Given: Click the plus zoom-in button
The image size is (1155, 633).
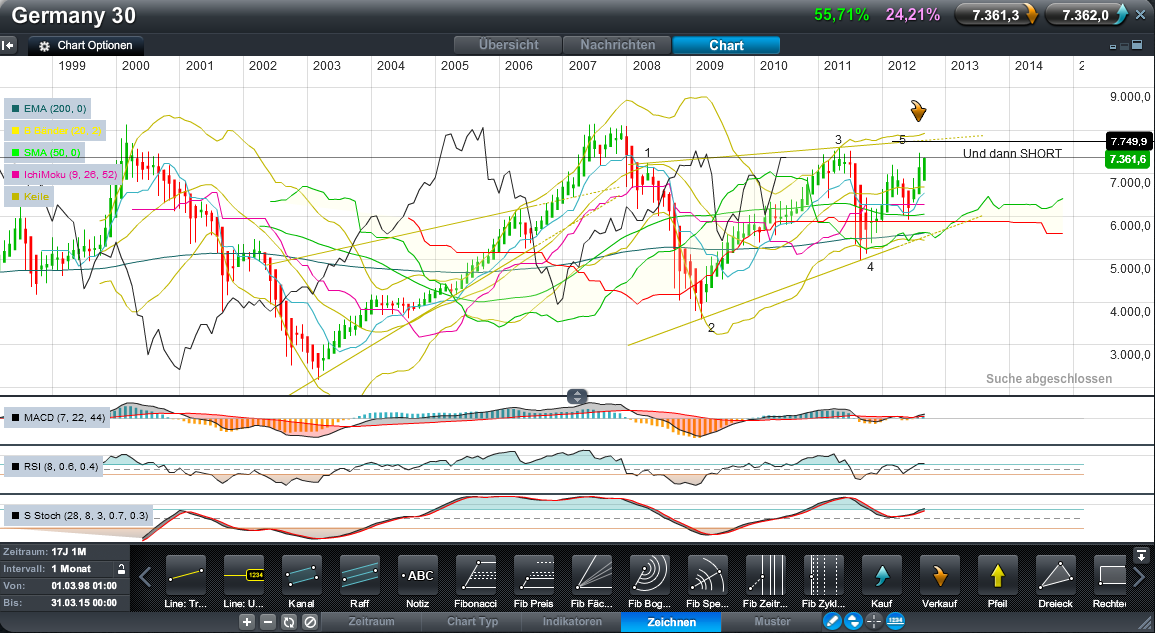Looking at the screenshot, I should (x=247, y=622).
